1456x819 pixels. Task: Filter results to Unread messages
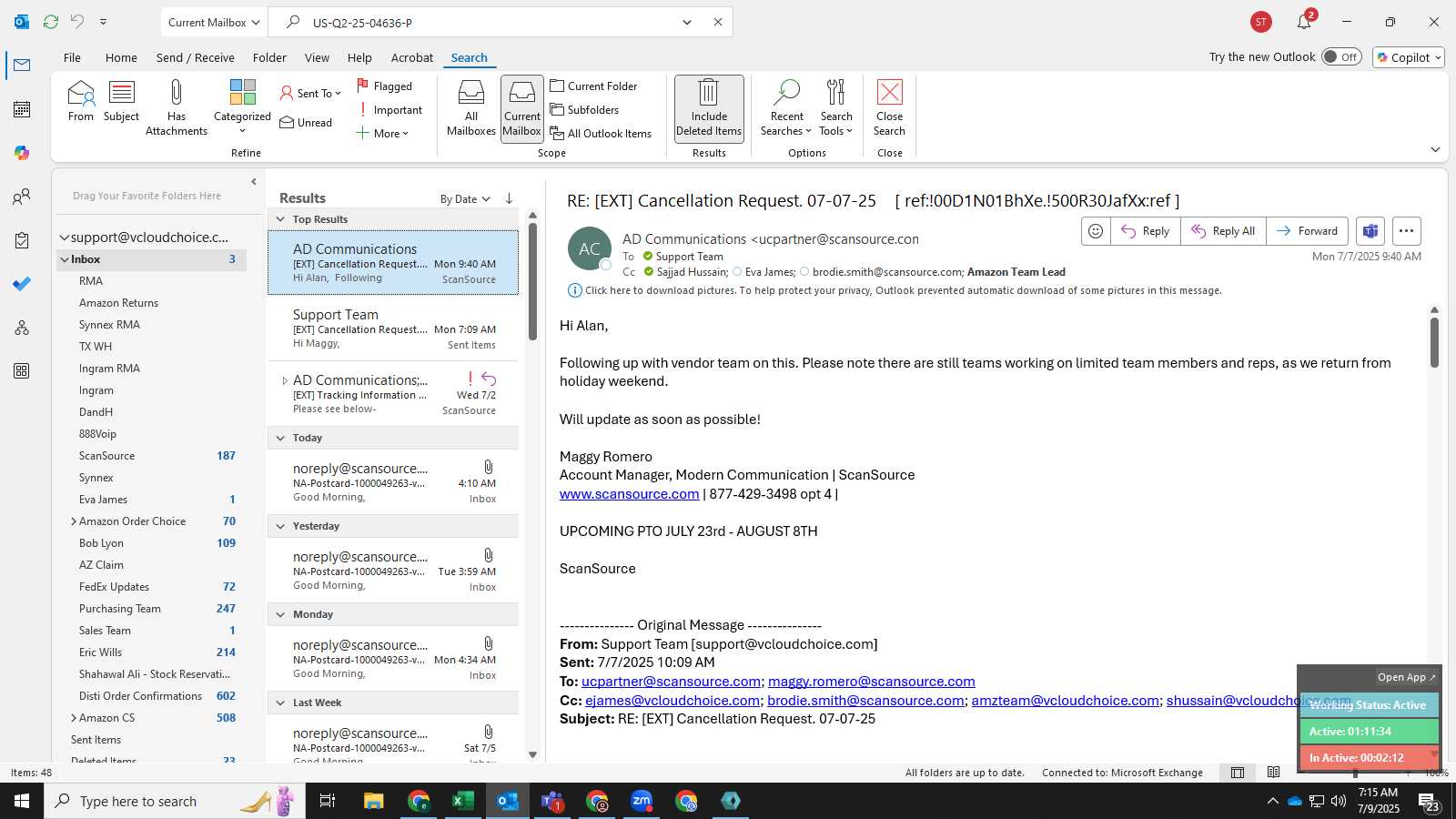click(x=306, y=123)
